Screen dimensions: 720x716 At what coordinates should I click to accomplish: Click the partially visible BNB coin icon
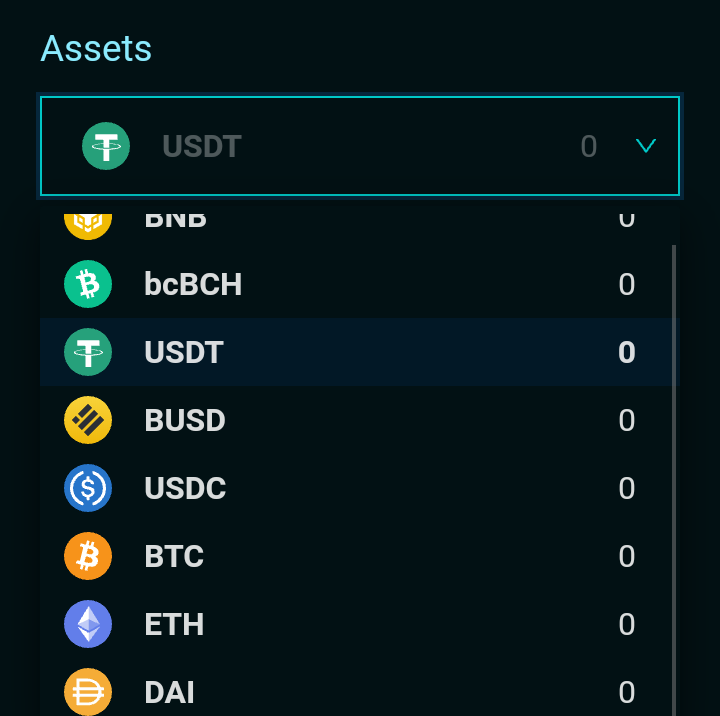click(x=88, y=227)
